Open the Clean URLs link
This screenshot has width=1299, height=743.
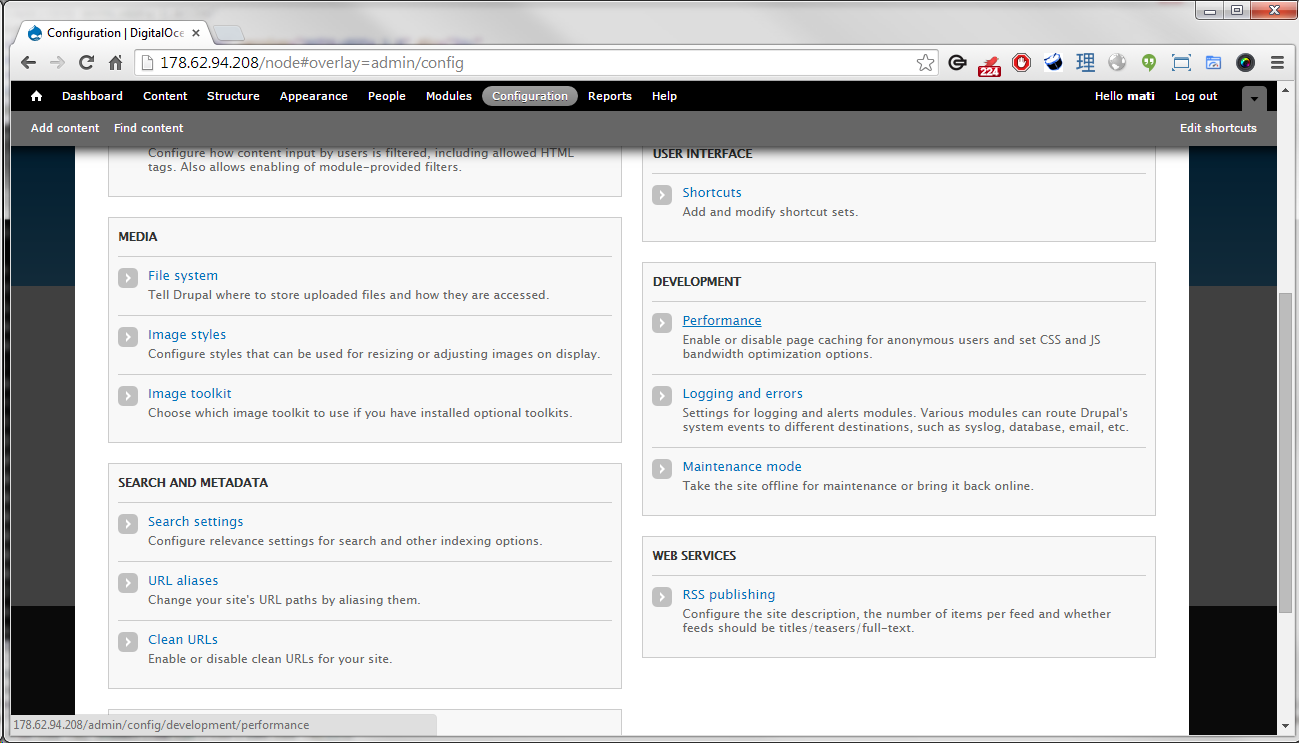click(183, 640)
